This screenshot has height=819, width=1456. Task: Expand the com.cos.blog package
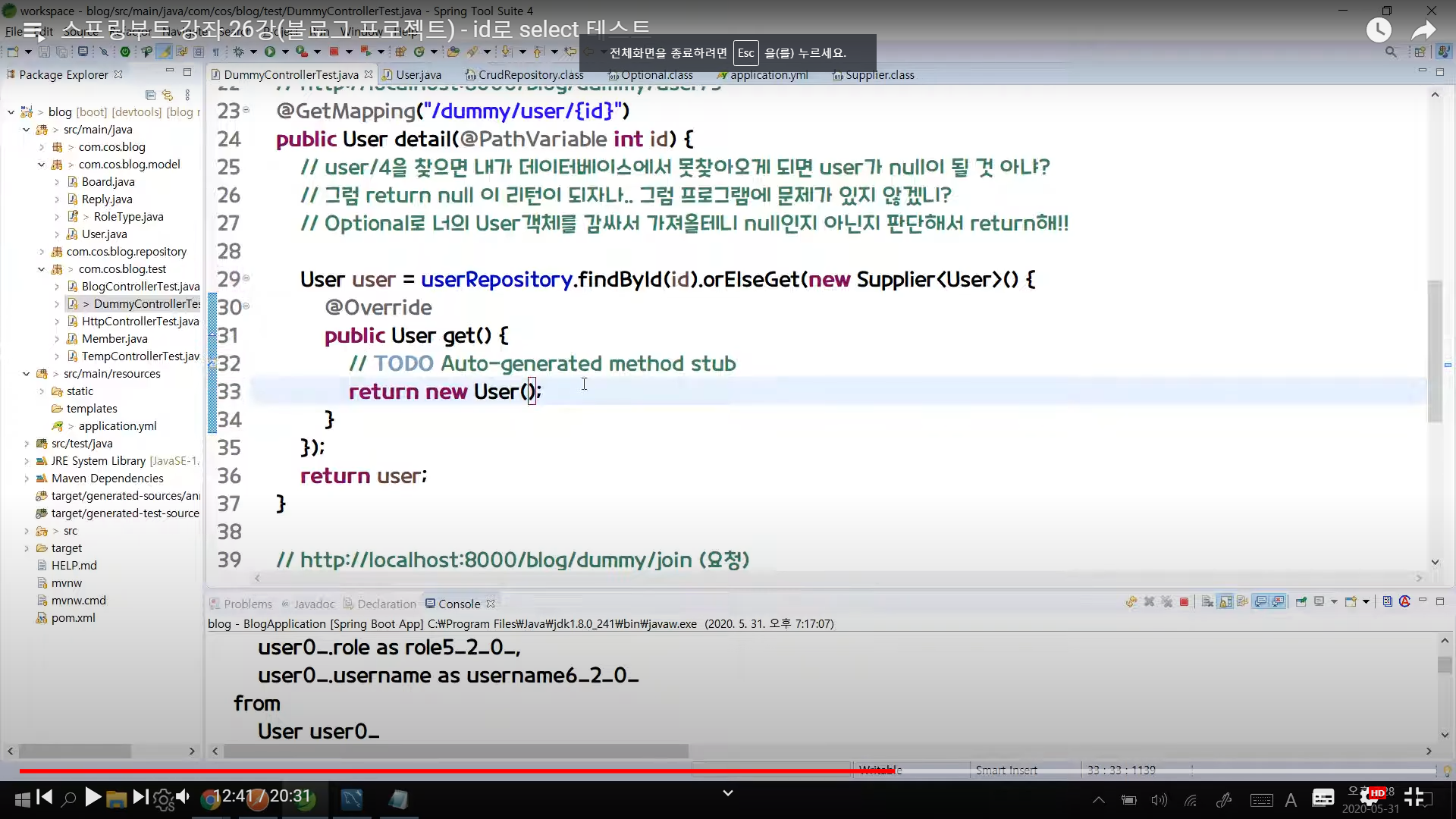click(x=42, y=147)
